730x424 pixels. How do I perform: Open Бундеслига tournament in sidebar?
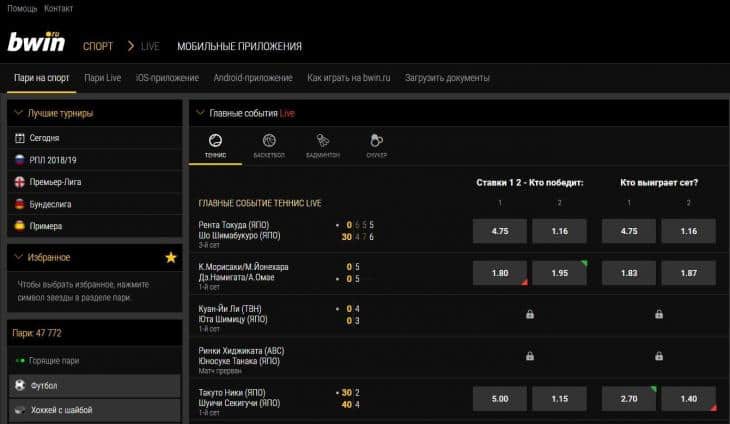(50, 204)
